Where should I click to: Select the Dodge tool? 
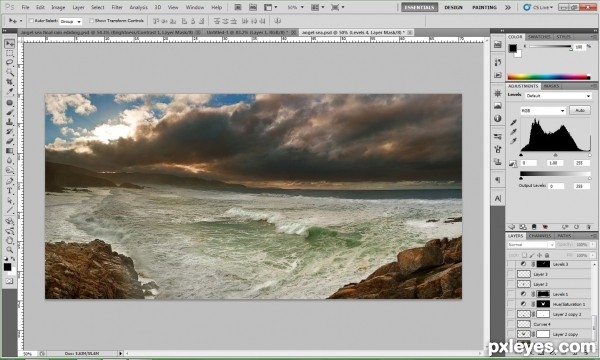click(x=10, y=170)
